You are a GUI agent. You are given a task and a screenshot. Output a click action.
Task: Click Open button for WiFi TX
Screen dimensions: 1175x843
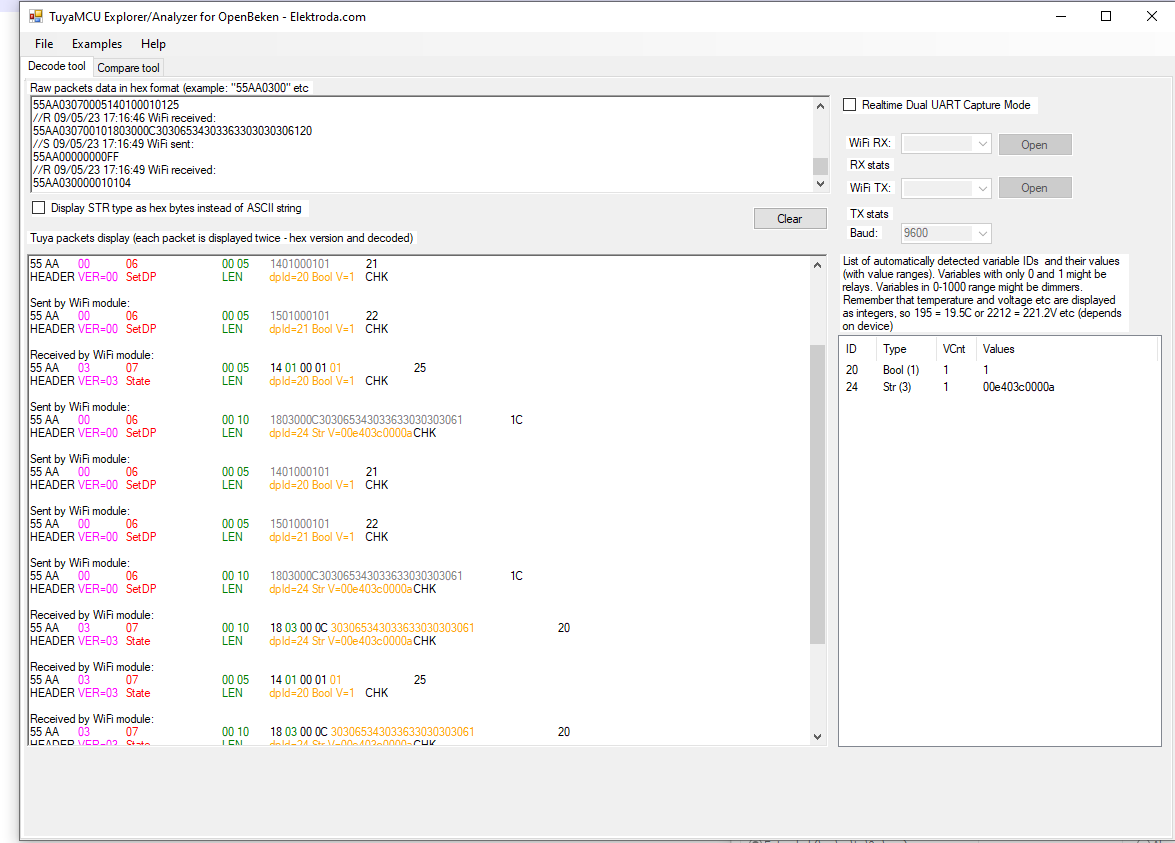[x=1035, y=188]
